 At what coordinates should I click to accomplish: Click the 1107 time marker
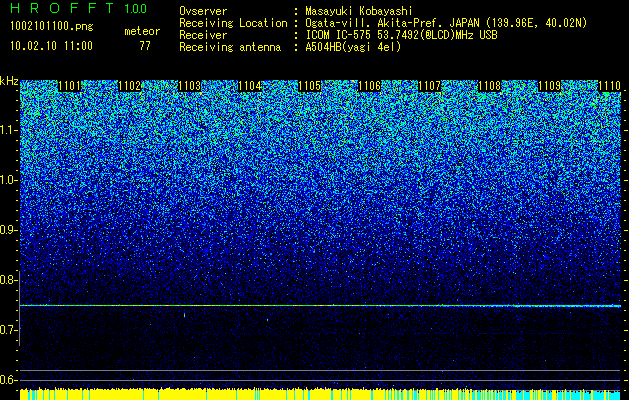pos(430,86)
